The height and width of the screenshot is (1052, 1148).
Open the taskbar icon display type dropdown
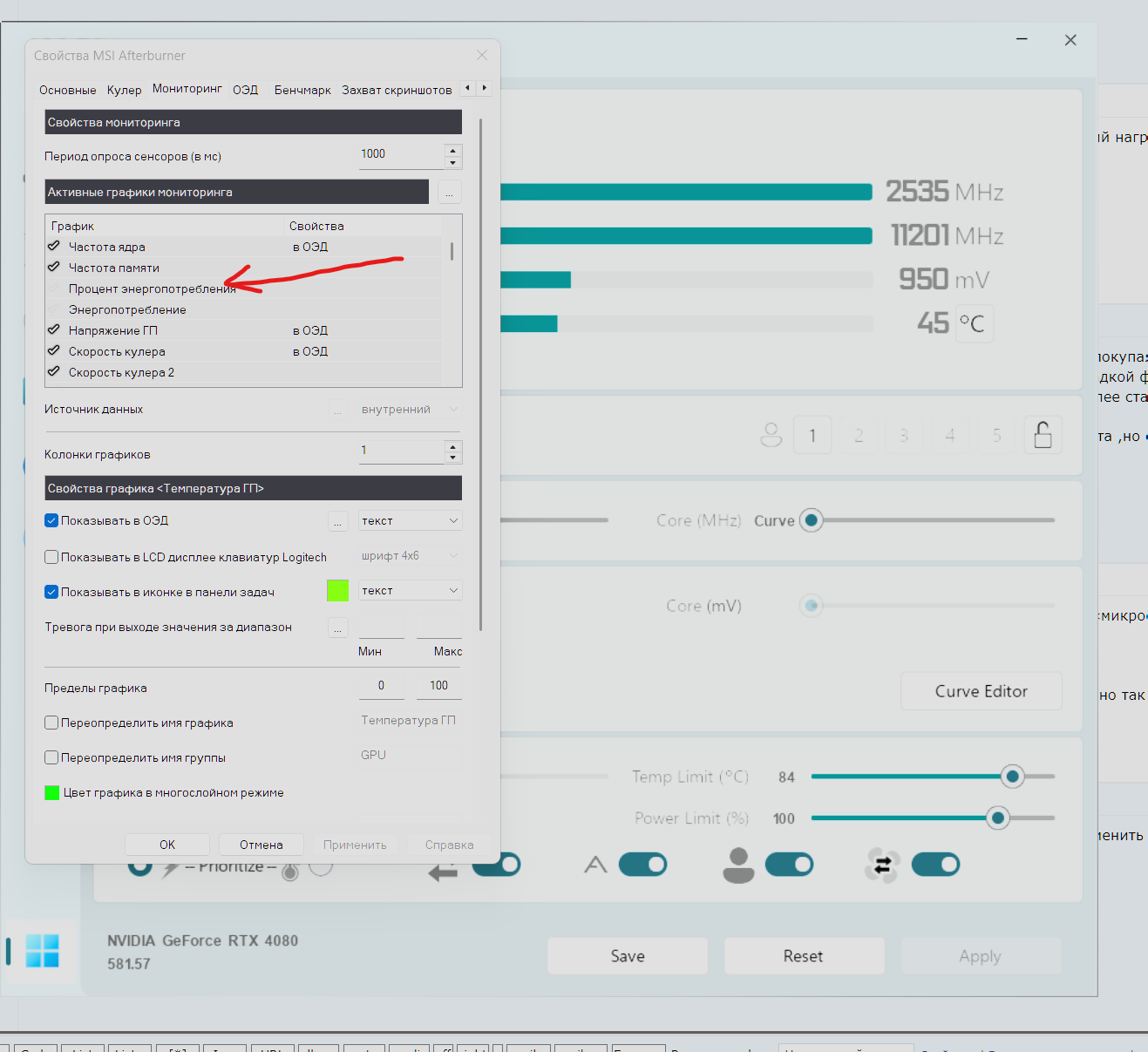point(410,590)
